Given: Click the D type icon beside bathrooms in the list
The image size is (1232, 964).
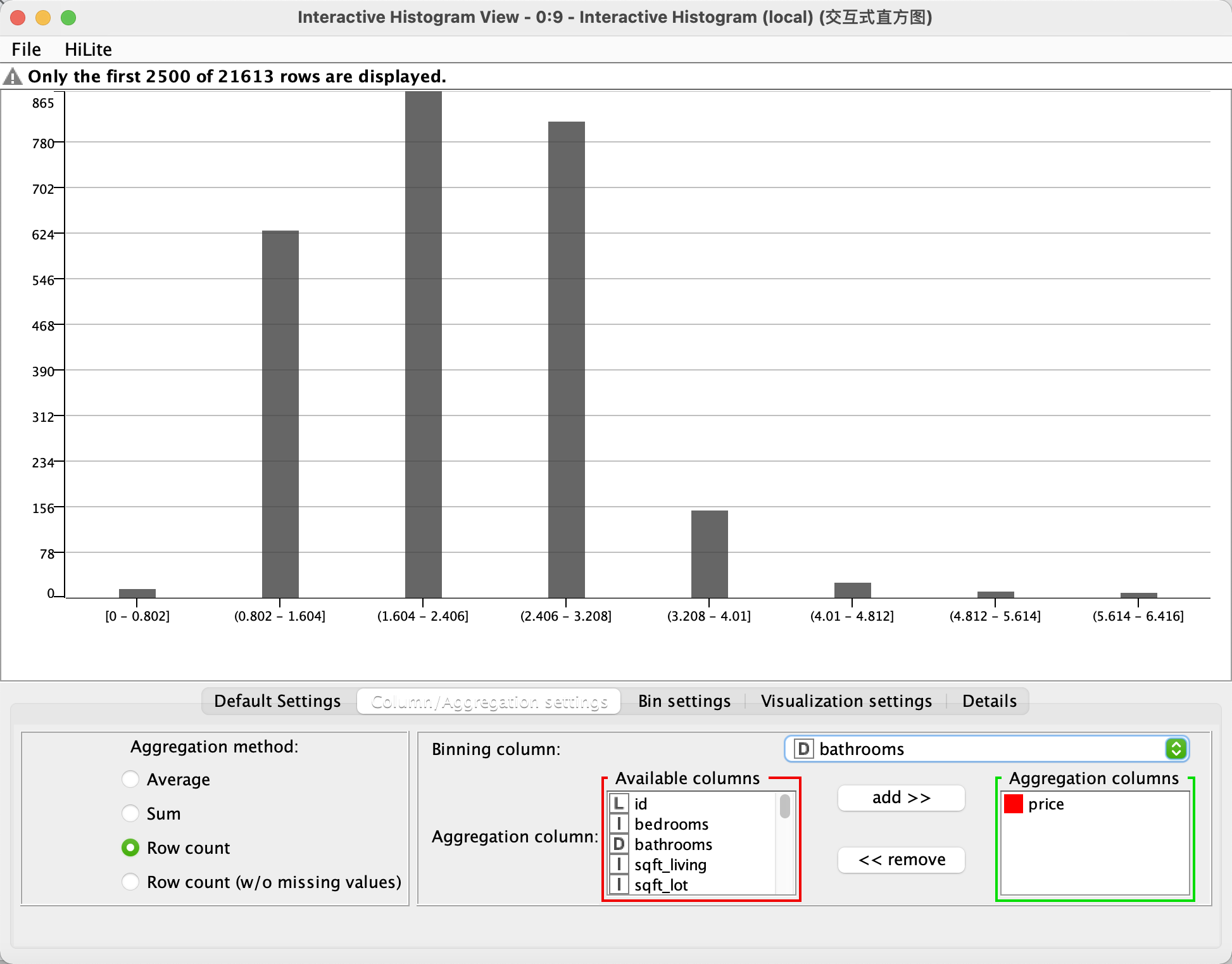Looking at the screenshot, I should 619,844.
